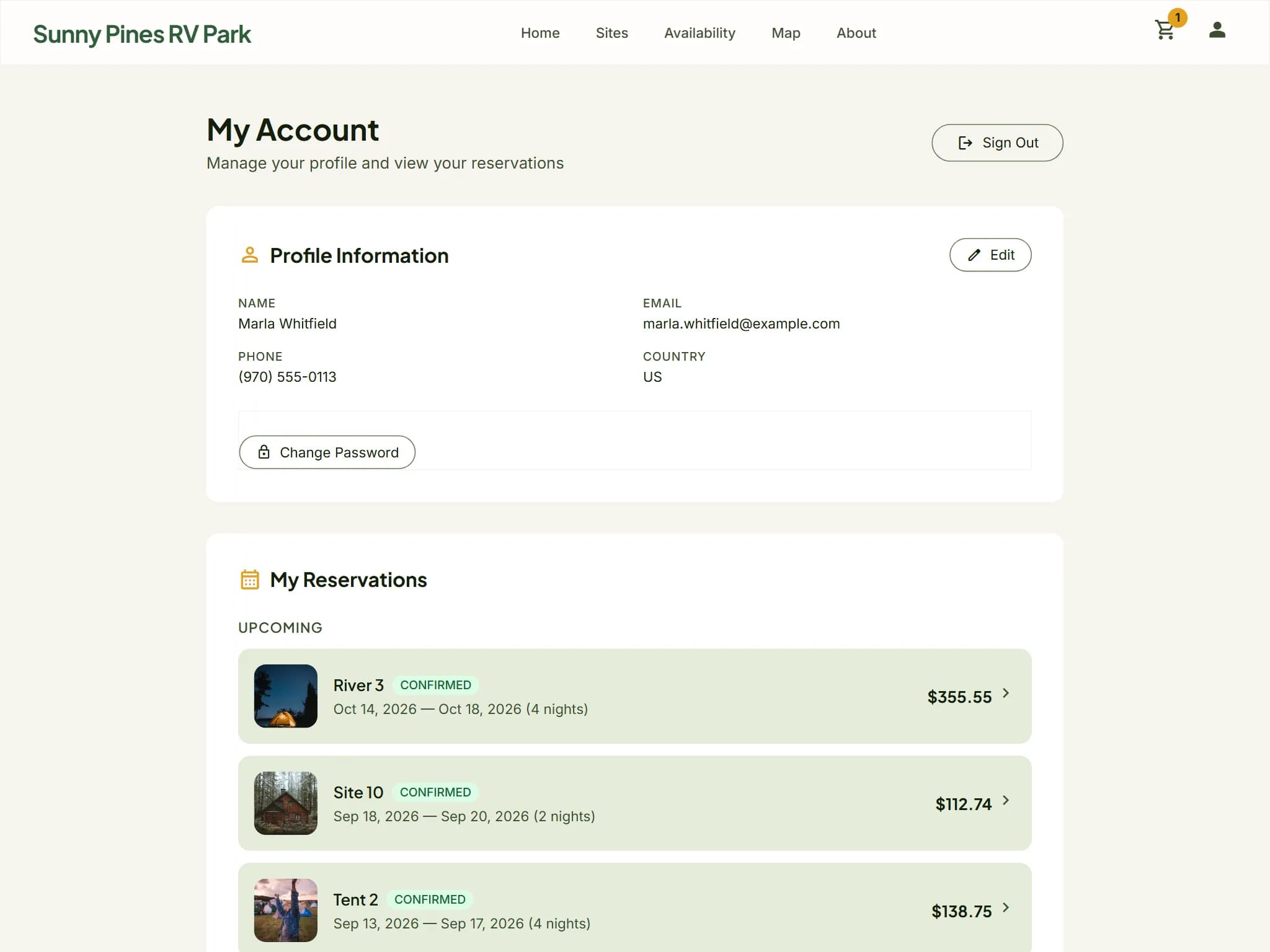Image resolution: width=1270 pixels, height=952 pixels.
Task: Expand Tent 2 reservation chevron
Action: 1006,908
